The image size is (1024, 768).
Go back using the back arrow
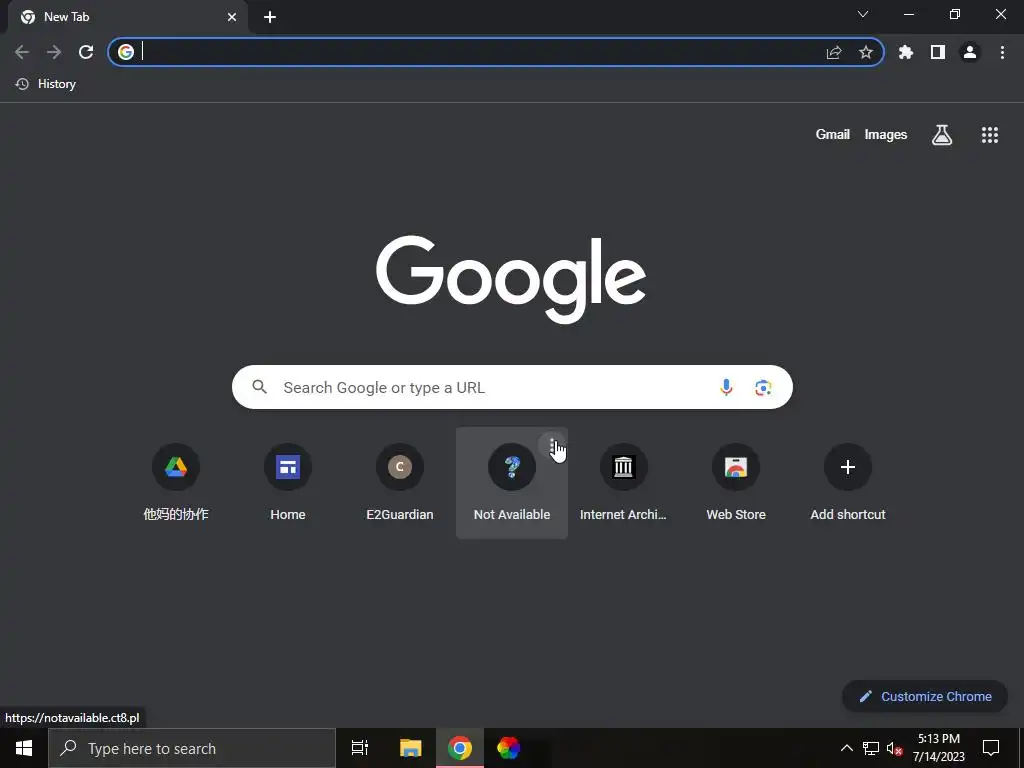(22, 52)
